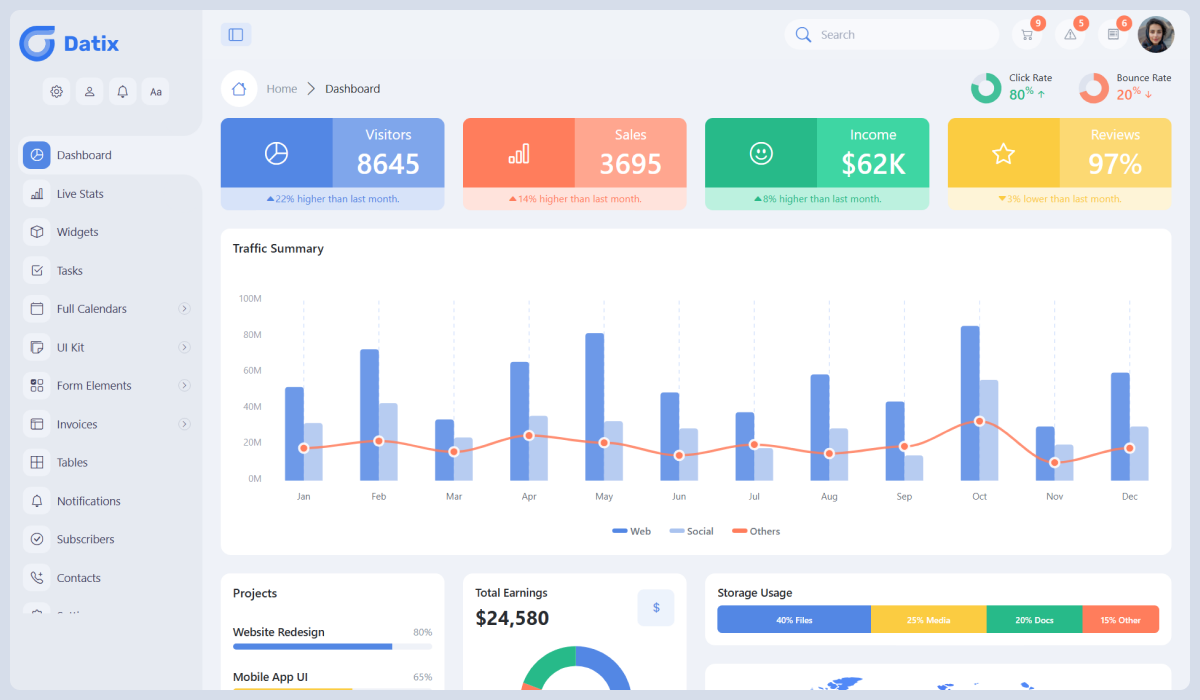Click the Tasks checkbox icon
Screen dimensions: 1200x700
[37, 270]
